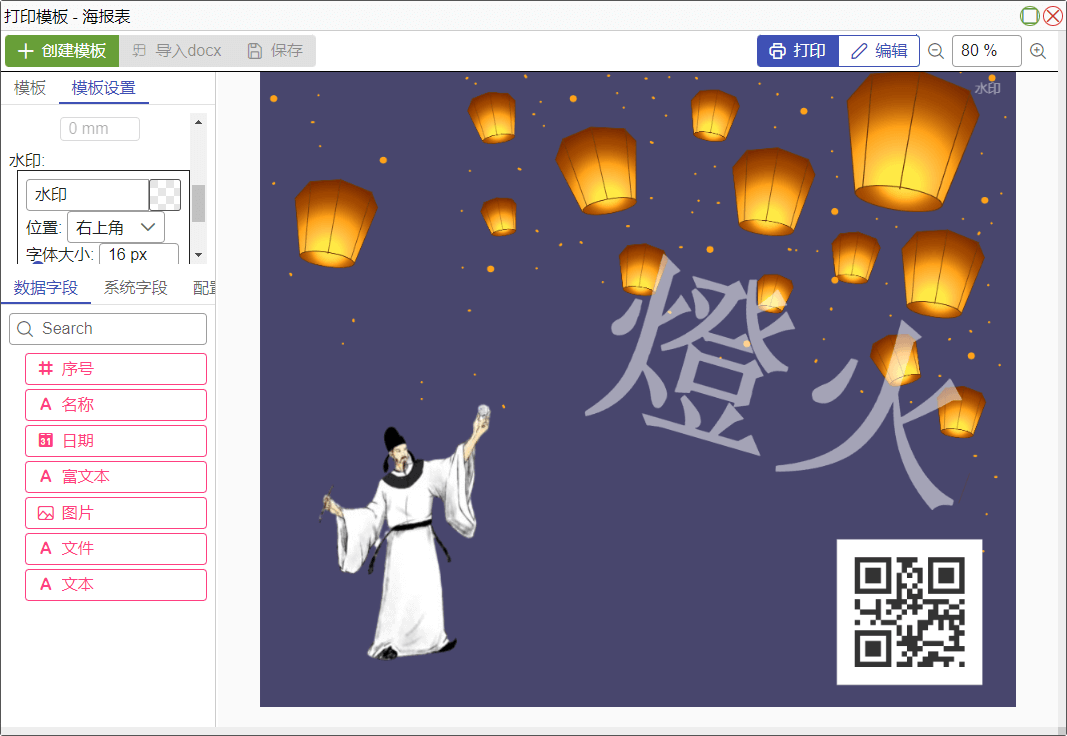Image resolution: width=1067 pixels, height=736 pixels.
Task: Click the 80 % zoom level box
Action: [986, 51]
